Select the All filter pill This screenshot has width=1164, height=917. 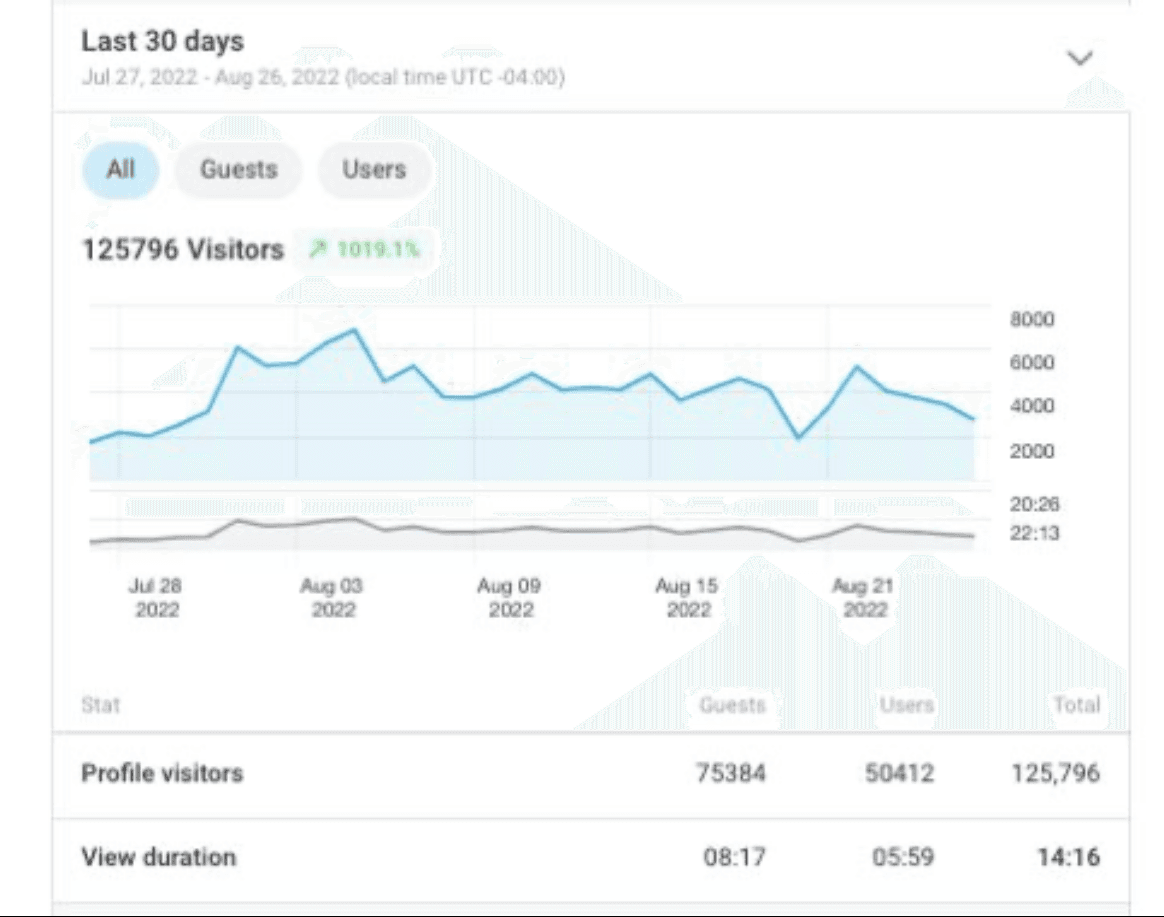click(120, 169)
